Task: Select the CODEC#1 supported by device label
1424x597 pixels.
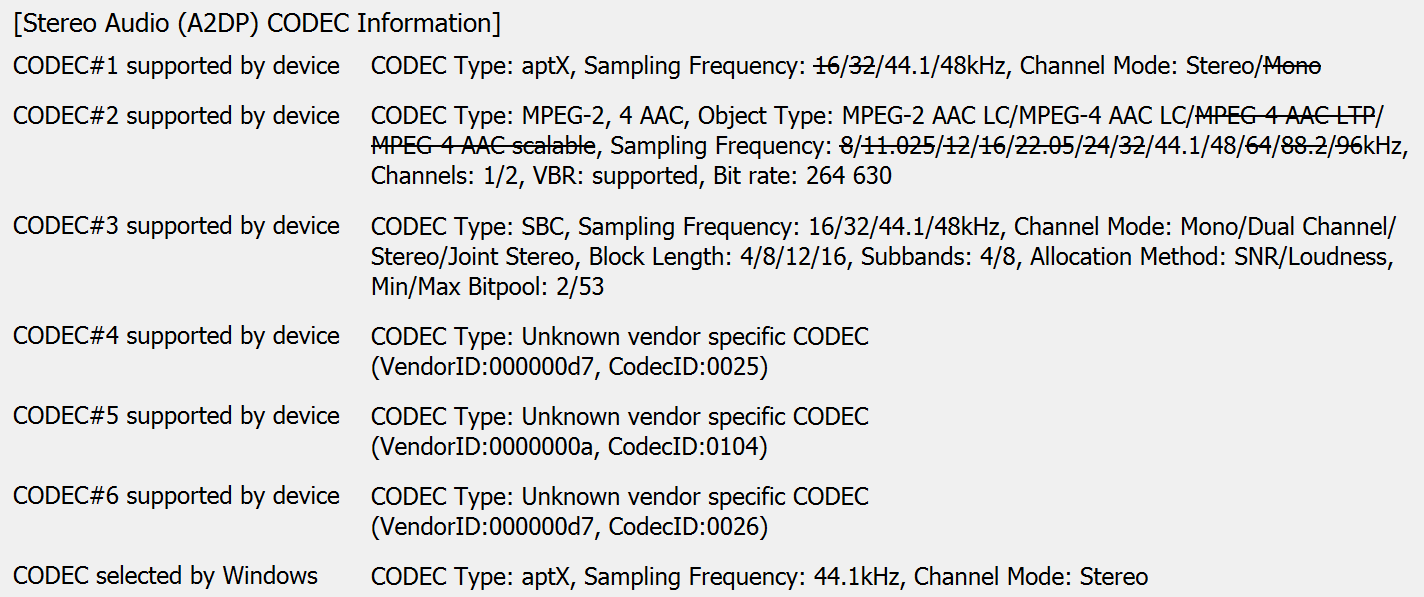Action: 176,66
